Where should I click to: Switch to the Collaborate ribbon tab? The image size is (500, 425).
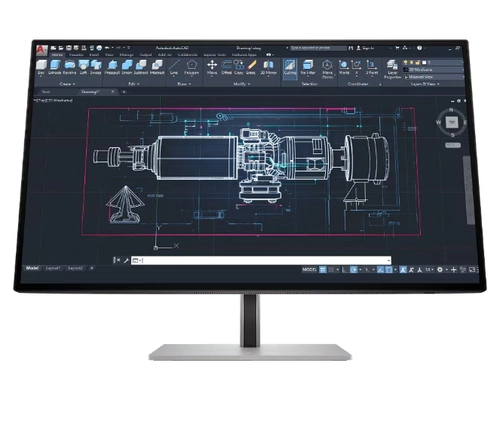(x=188, y=55)
